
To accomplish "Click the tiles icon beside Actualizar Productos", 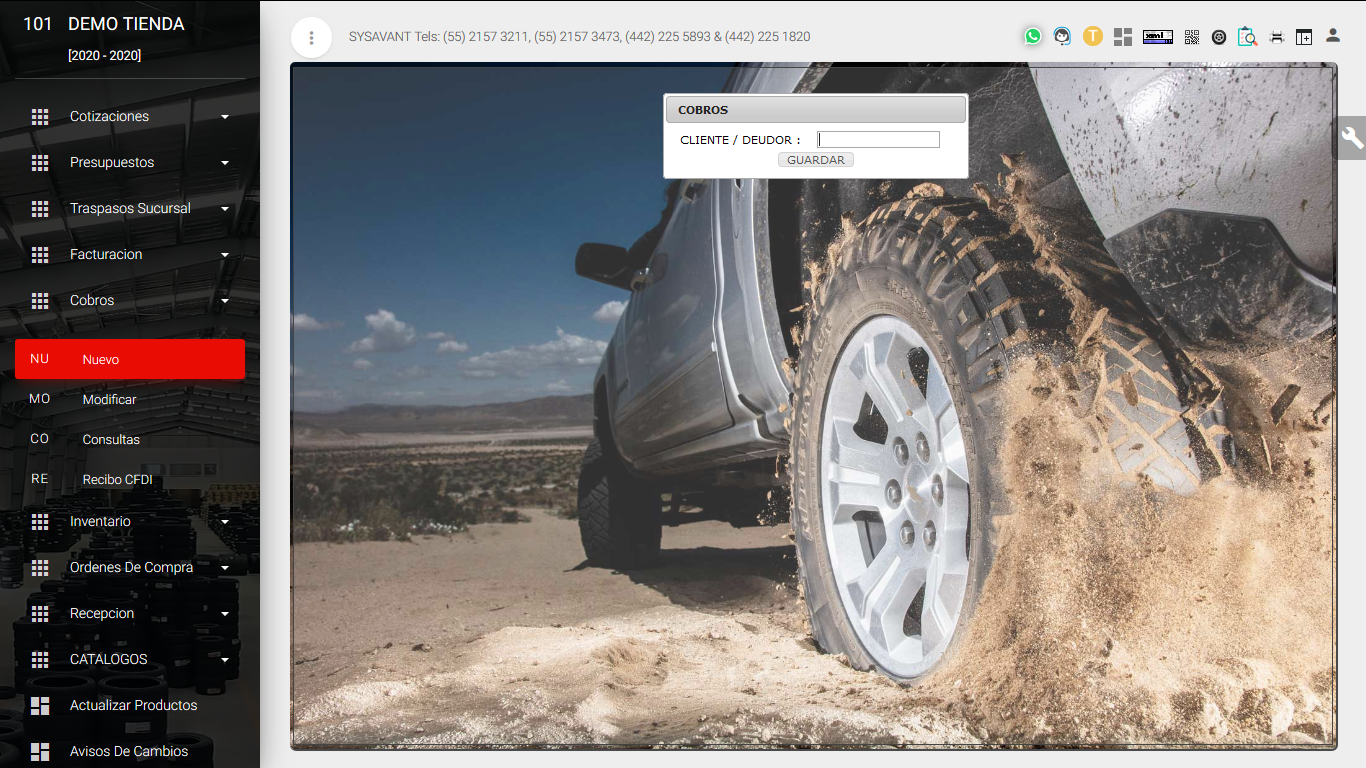I will (x=40, y=706).
